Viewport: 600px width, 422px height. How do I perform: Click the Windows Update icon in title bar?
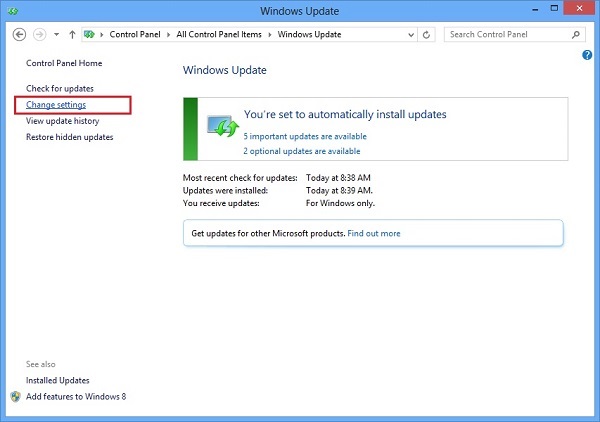pyautogui.click(x=11, y=11)
